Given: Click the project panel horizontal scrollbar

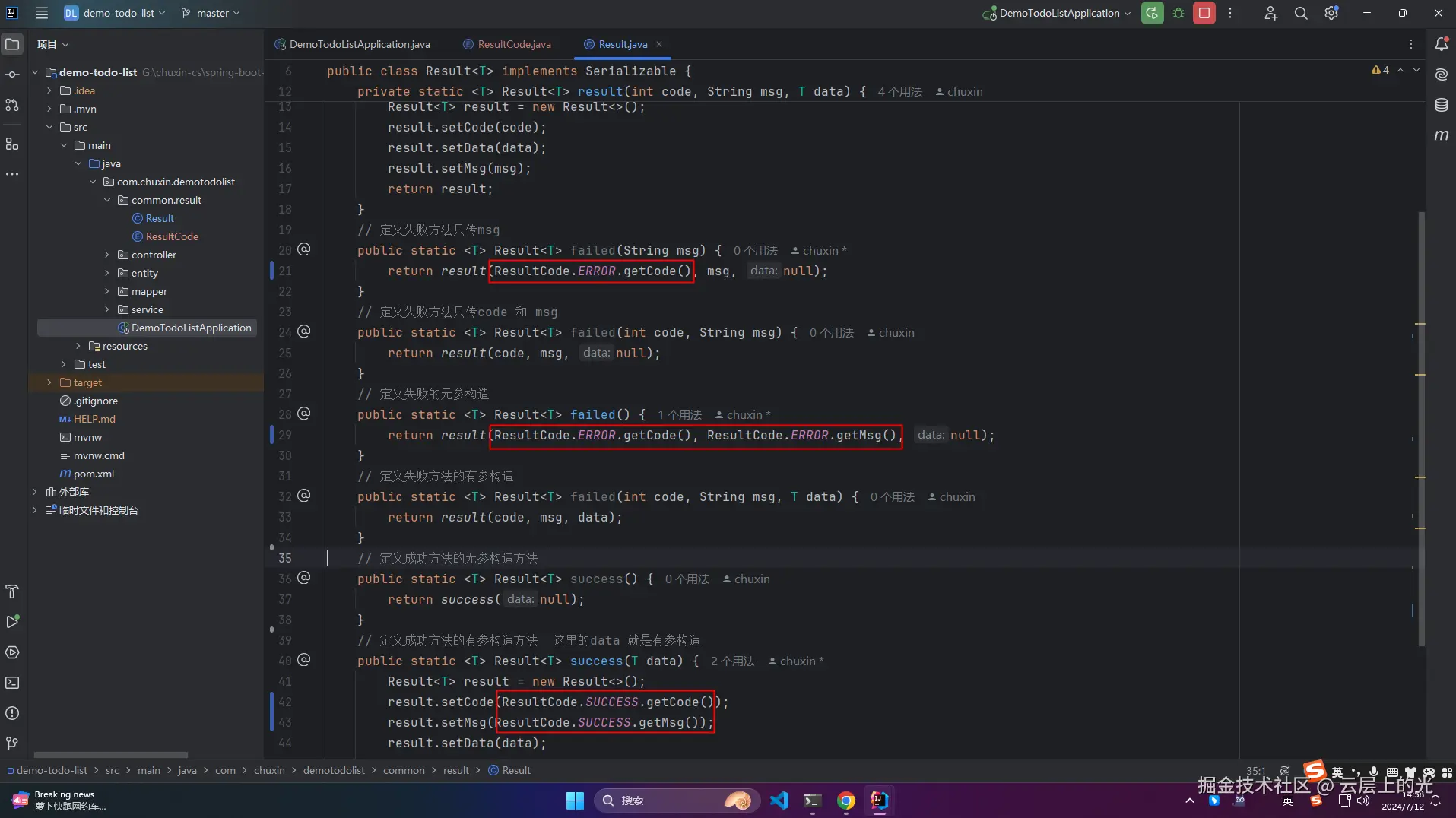Looking at the screenshot, I should [x=111, y=755].
